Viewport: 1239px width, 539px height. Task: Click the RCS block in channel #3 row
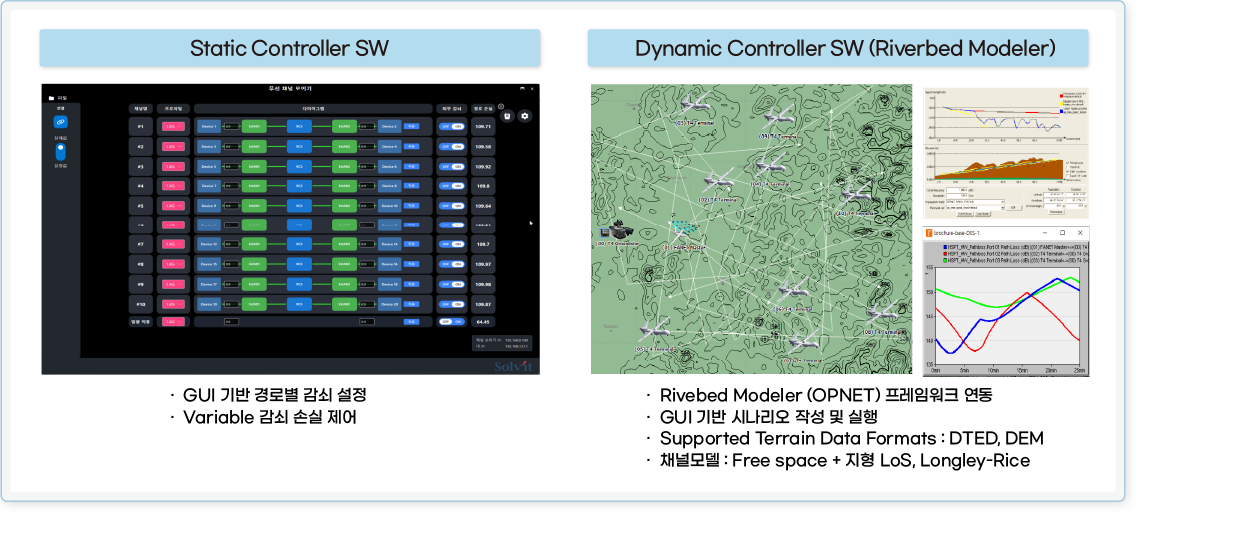[300, 167]
